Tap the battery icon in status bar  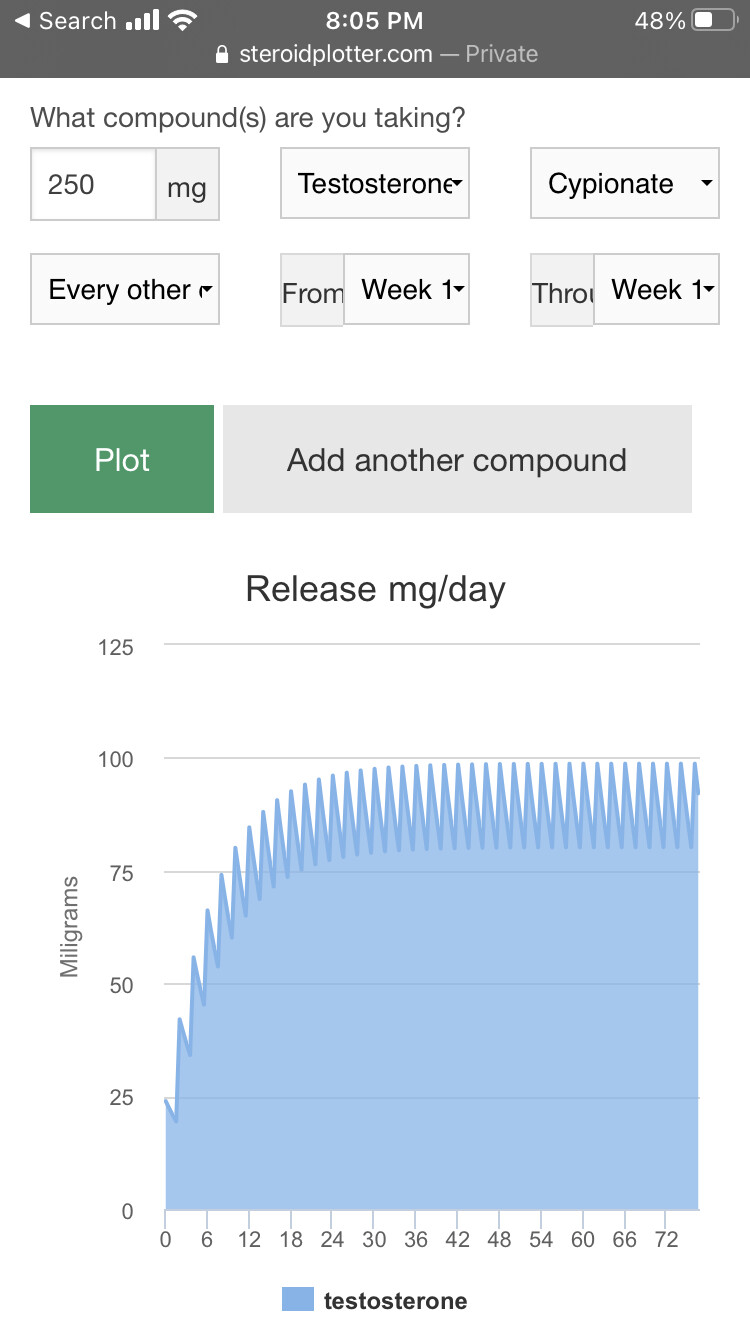(x=714, y=21)
